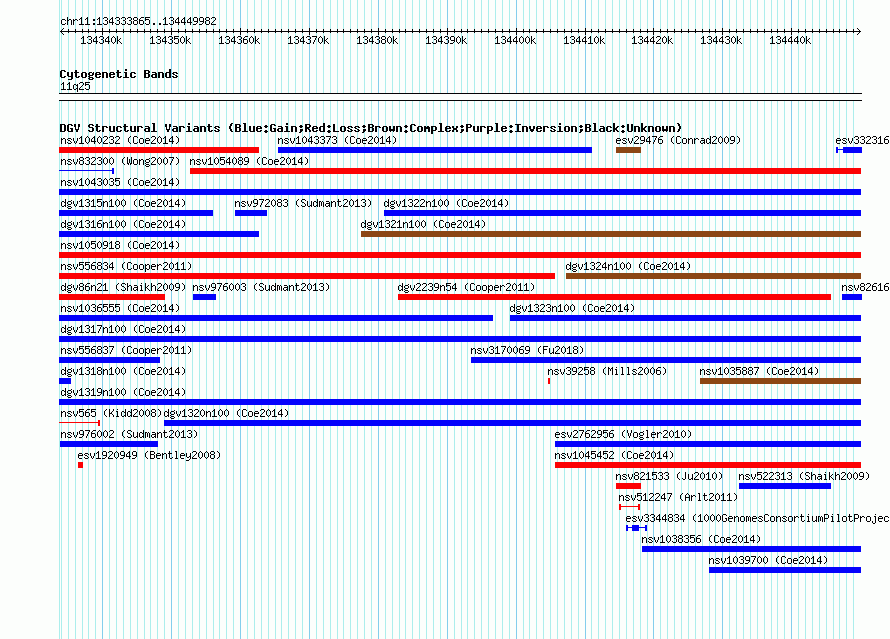Open esv2762956 (Vogler2010) variant label
This screenshot has height=639, width=890.
[x=623, y=434]
